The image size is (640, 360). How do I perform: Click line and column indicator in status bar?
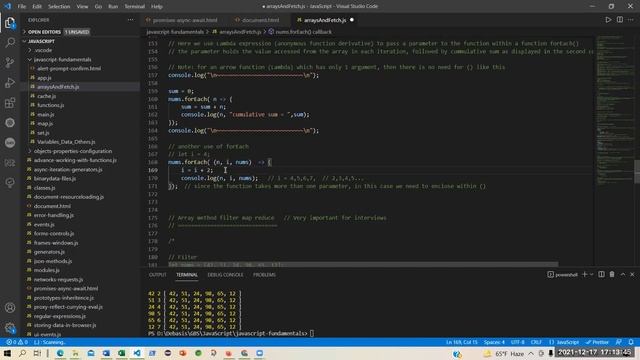(462, 342)
